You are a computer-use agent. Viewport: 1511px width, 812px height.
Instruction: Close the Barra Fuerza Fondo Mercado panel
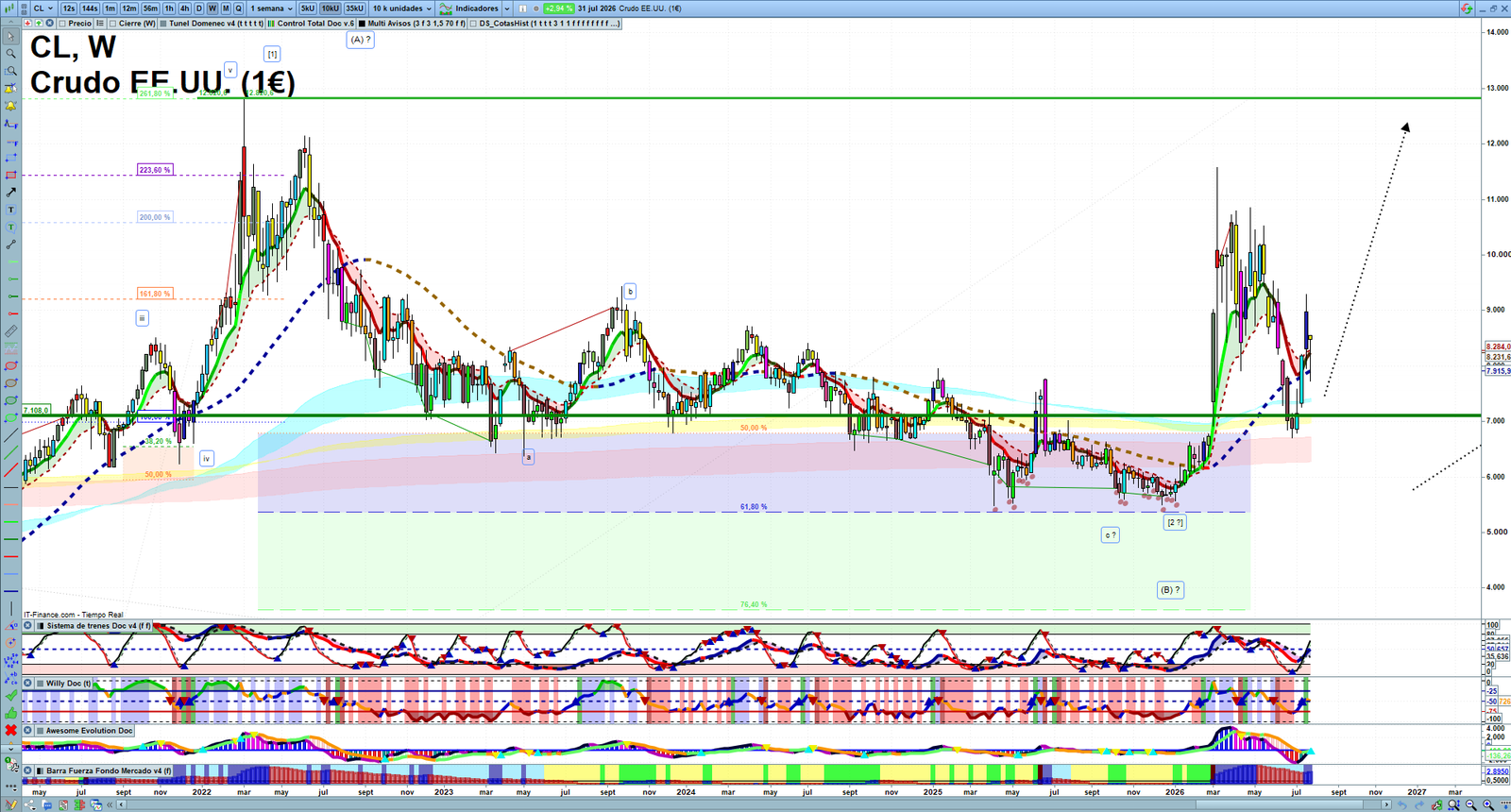point(27,770)
